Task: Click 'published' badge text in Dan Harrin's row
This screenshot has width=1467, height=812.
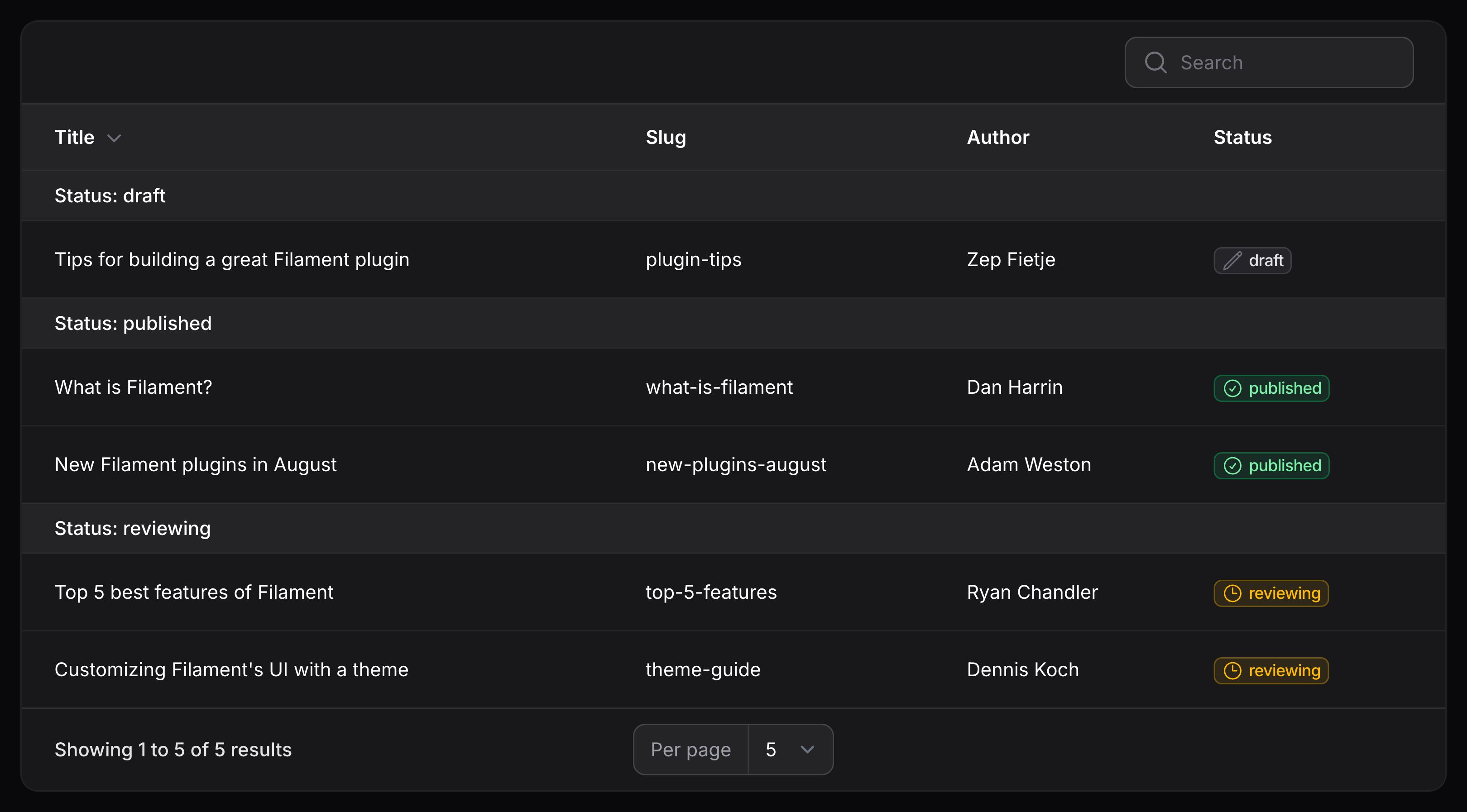Action: (x=1285, y=388)
